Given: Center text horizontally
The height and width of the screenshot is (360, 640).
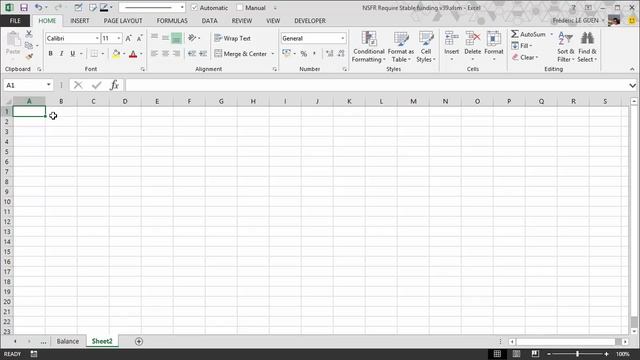Looking at the screenshot, I should pos(165,53).
